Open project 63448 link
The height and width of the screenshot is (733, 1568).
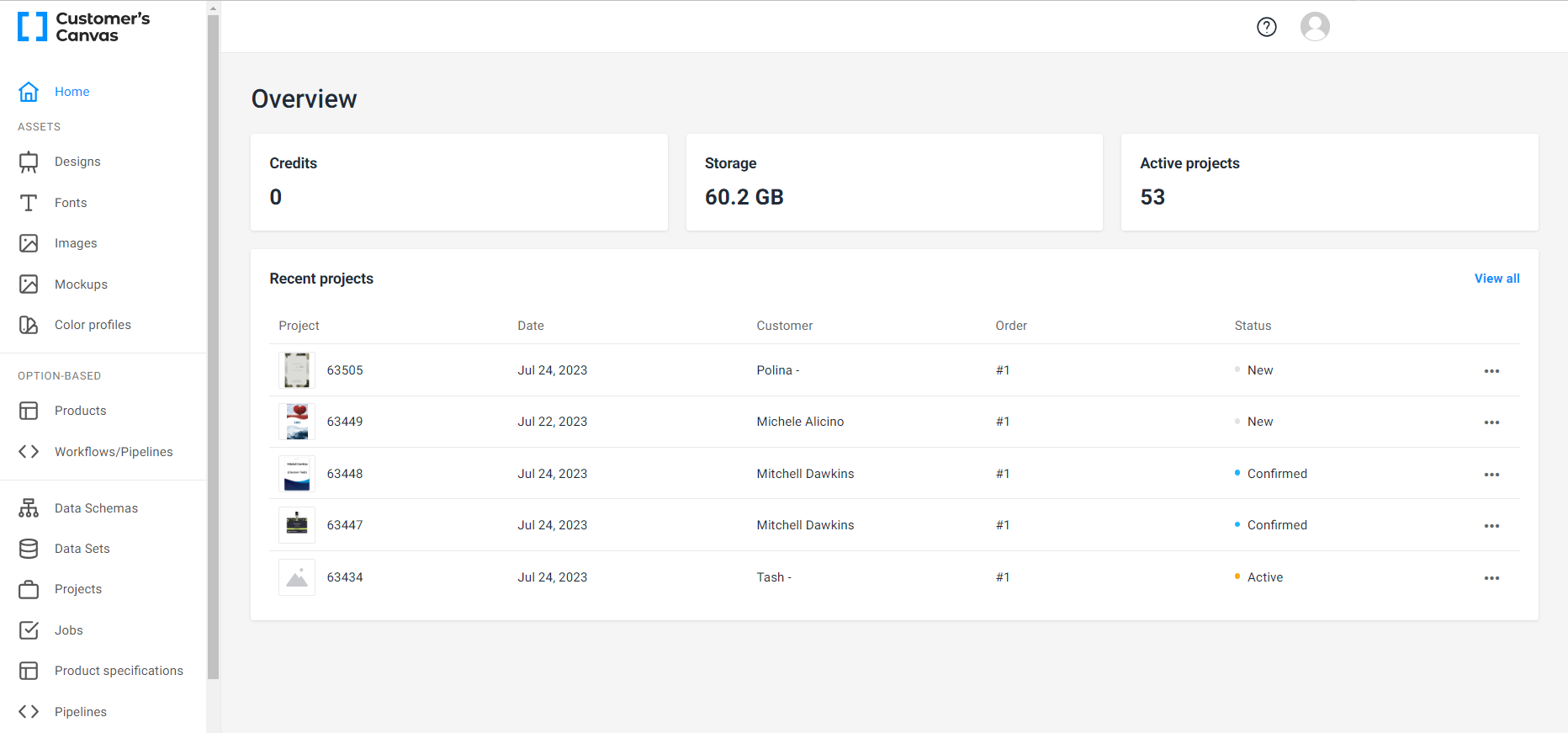pos(345,474)
